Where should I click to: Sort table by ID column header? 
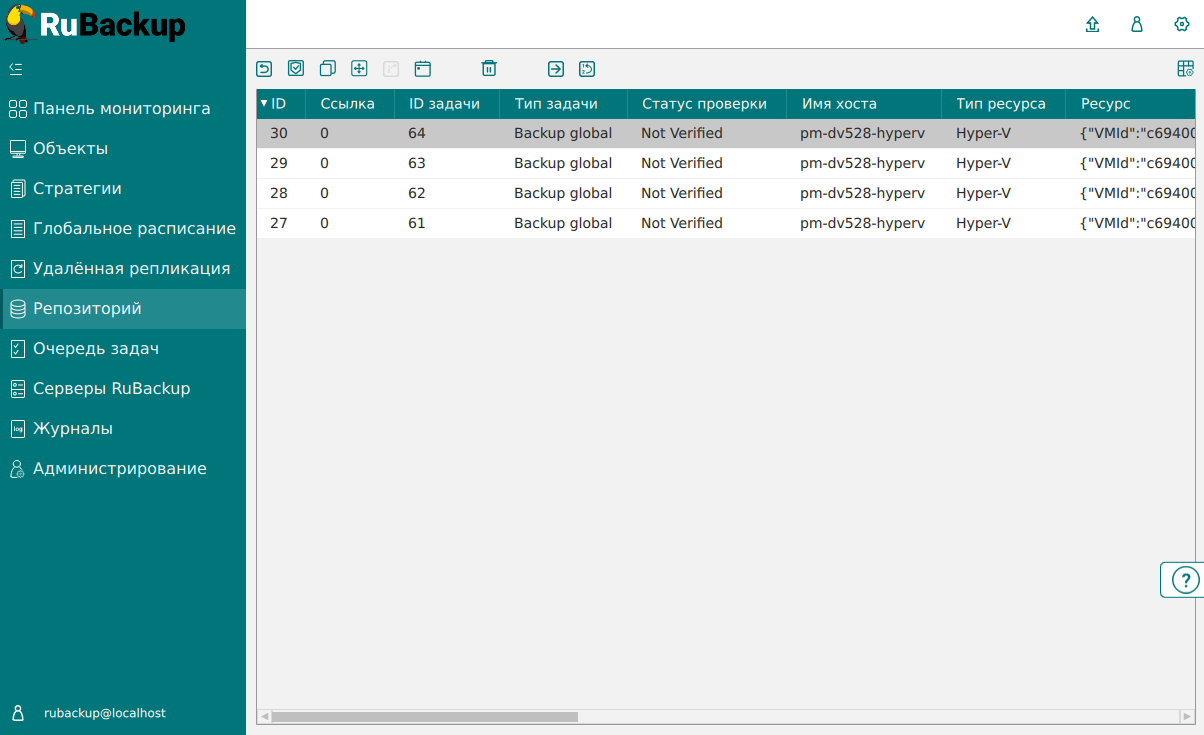pyautogui.click(x=278, y=104)
